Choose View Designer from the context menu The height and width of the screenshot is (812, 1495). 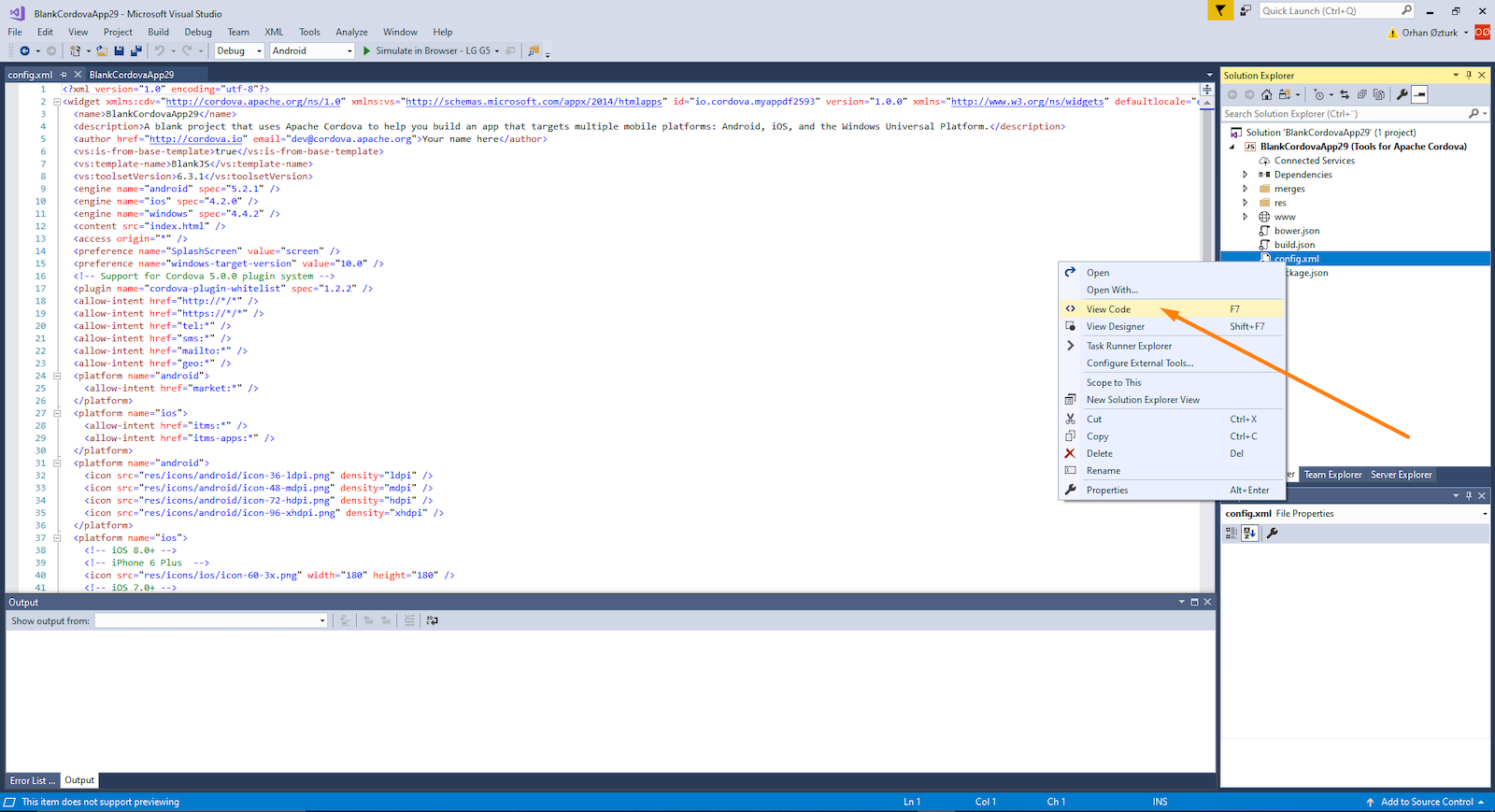pyautogui.click(x=1172, y=327)
